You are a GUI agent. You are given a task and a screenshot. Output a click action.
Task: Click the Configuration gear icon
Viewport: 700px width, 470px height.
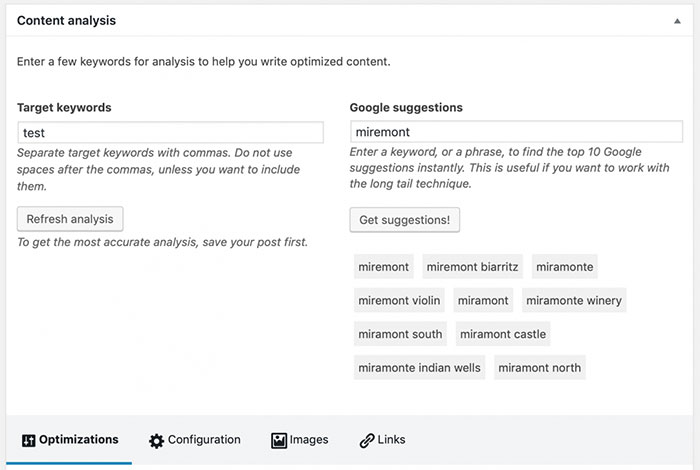[x=156, y=440]
